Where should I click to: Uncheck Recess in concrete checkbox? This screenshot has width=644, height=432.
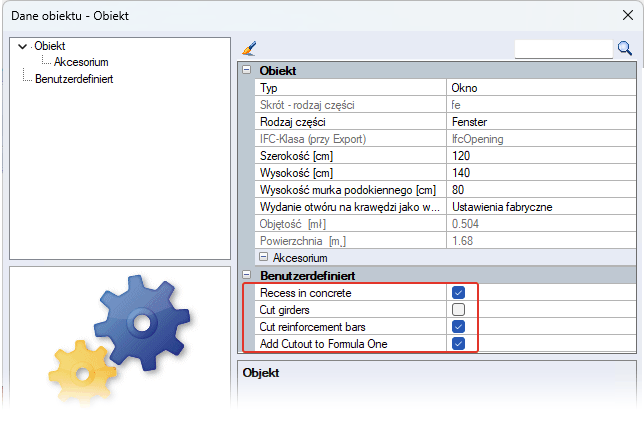pyautogui.click(x=458, y=293)
